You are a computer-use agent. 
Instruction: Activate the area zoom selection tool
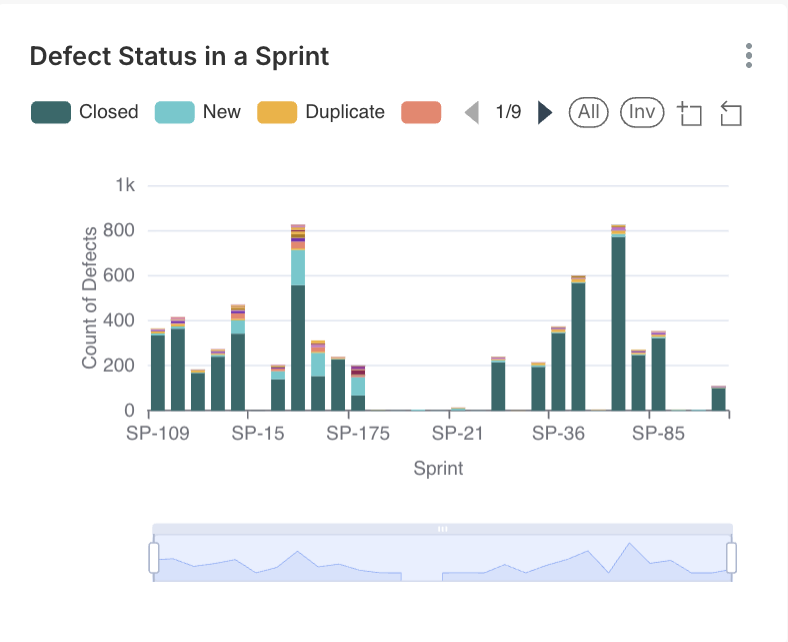pos(690,113)
